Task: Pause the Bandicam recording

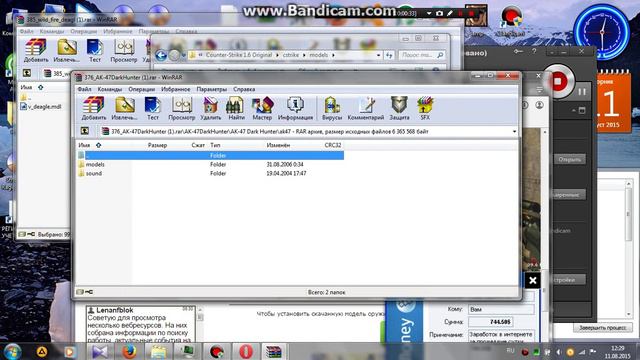Action: [x=582, y=92]
